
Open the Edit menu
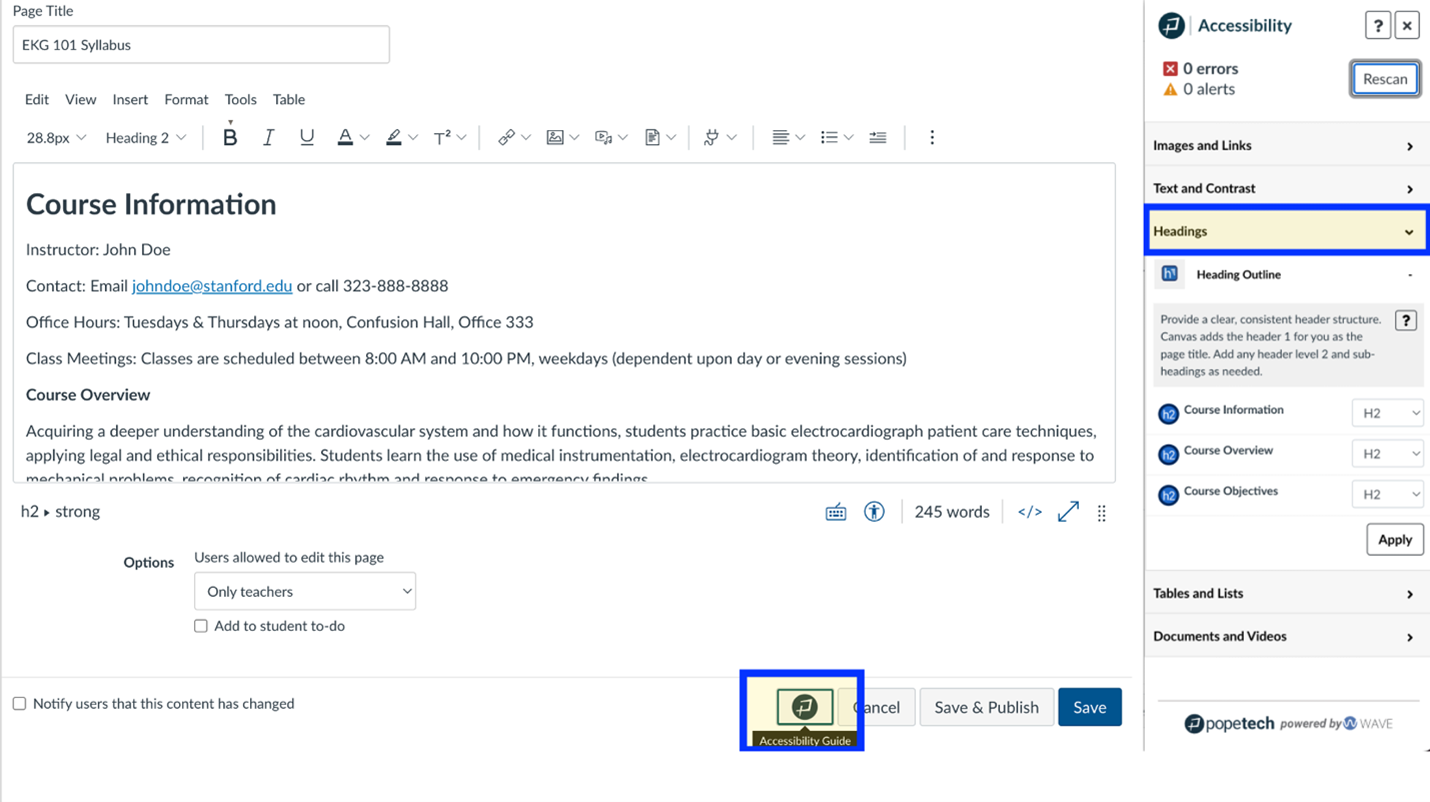point(37,100)
